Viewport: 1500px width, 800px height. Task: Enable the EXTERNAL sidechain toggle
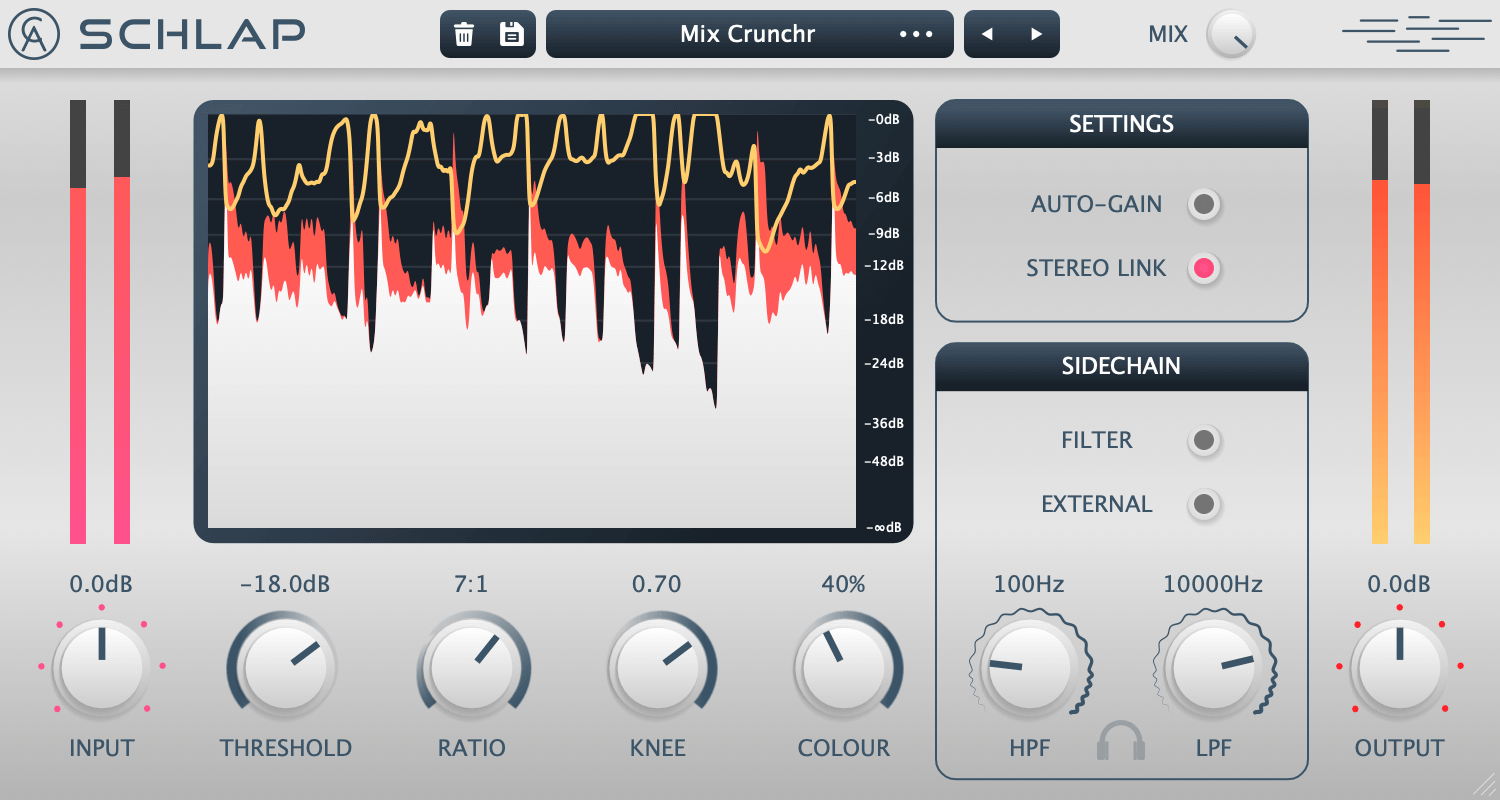(x=1204, y=505)
